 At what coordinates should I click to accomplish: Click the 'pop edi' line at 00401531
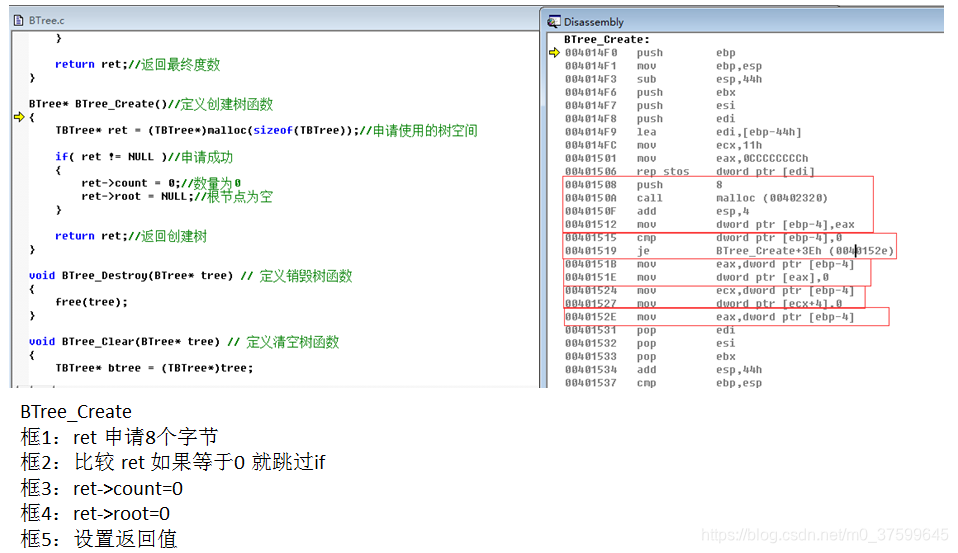(x=650, y=331)
